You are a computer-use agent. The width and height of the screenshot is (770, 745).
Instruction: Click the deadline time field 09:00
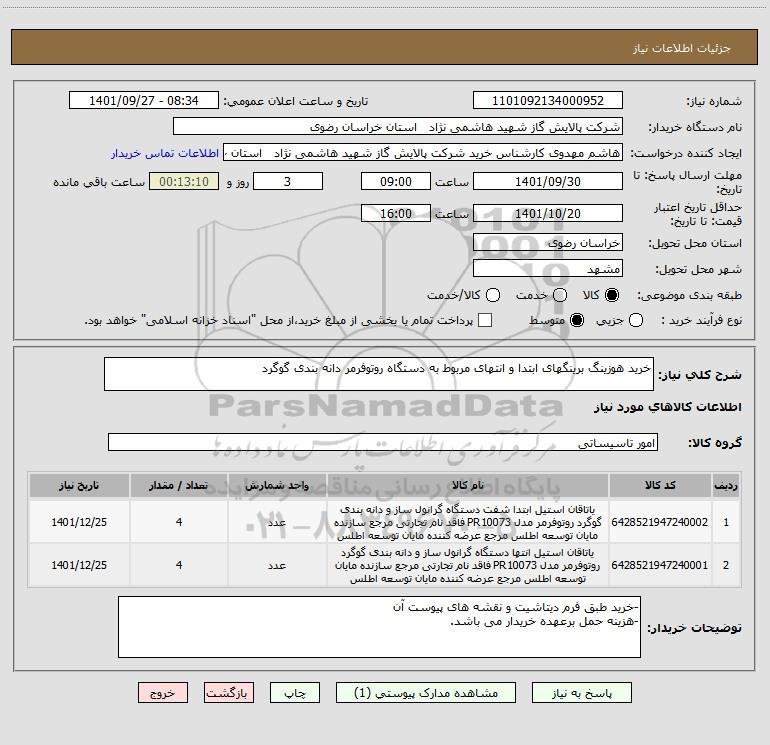pyautogui.click(x=396, y=181)
